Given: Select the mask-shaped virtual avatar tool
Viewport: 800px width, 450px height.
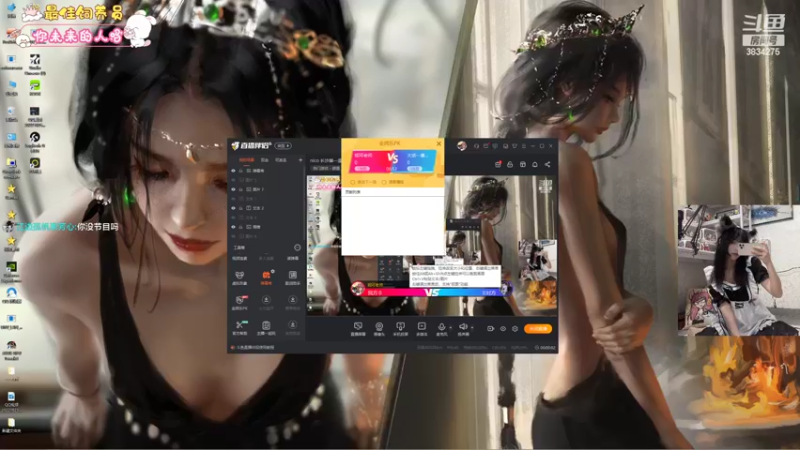Looking at the screenshot, I should (x=240, y=276).
